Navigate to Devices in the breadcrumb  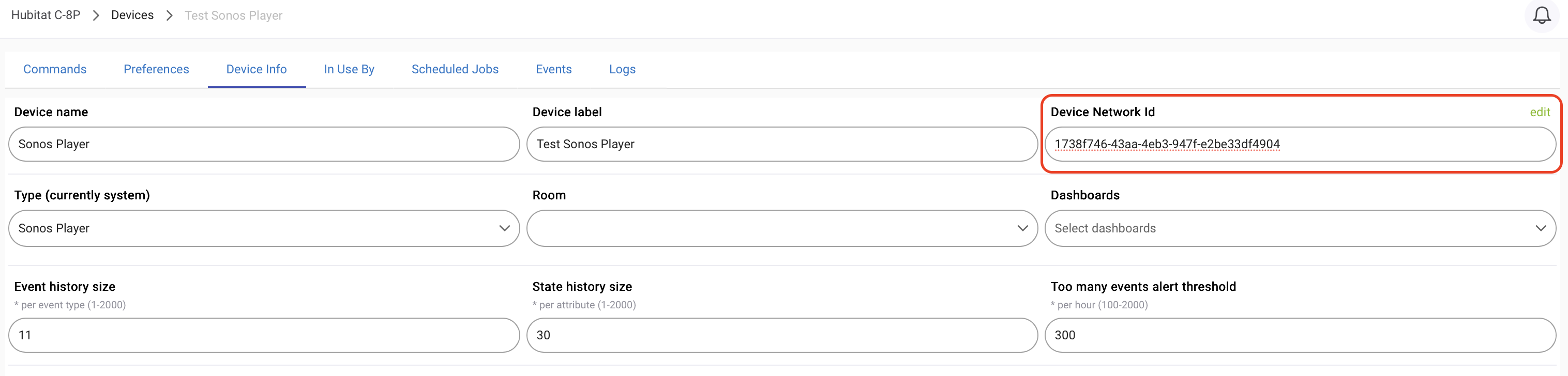click(x=132, y=15)
